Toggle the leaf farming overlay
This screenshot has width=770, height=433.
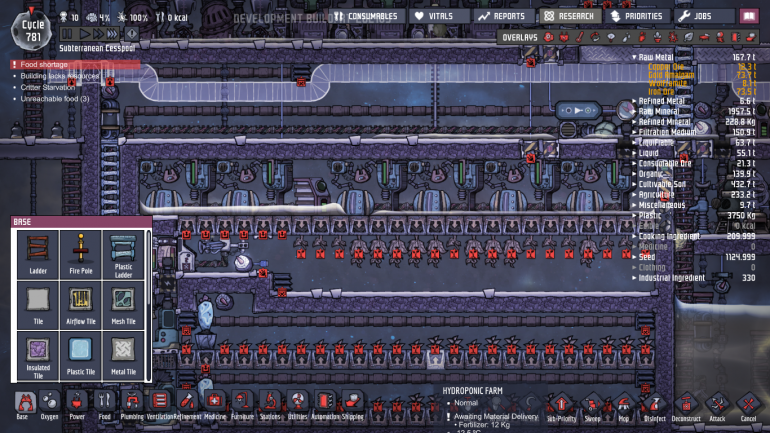(689, 37)
